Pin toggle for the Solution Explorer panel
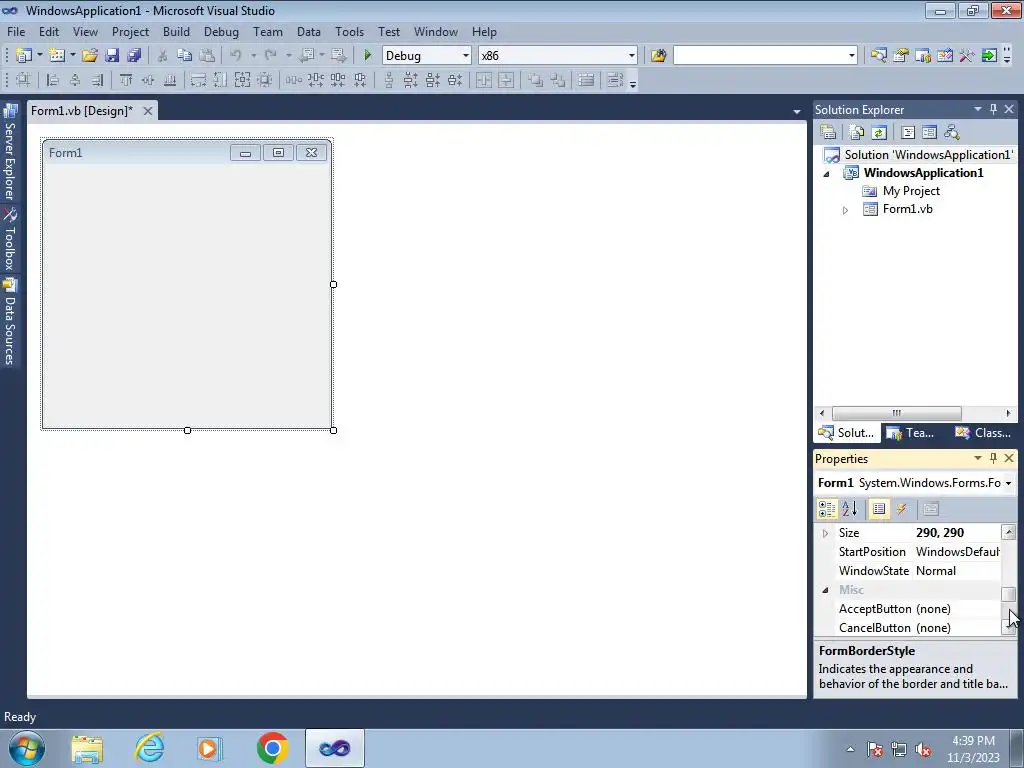The width and height of the screenshot is (1024, 768). (x=993, y=109)
